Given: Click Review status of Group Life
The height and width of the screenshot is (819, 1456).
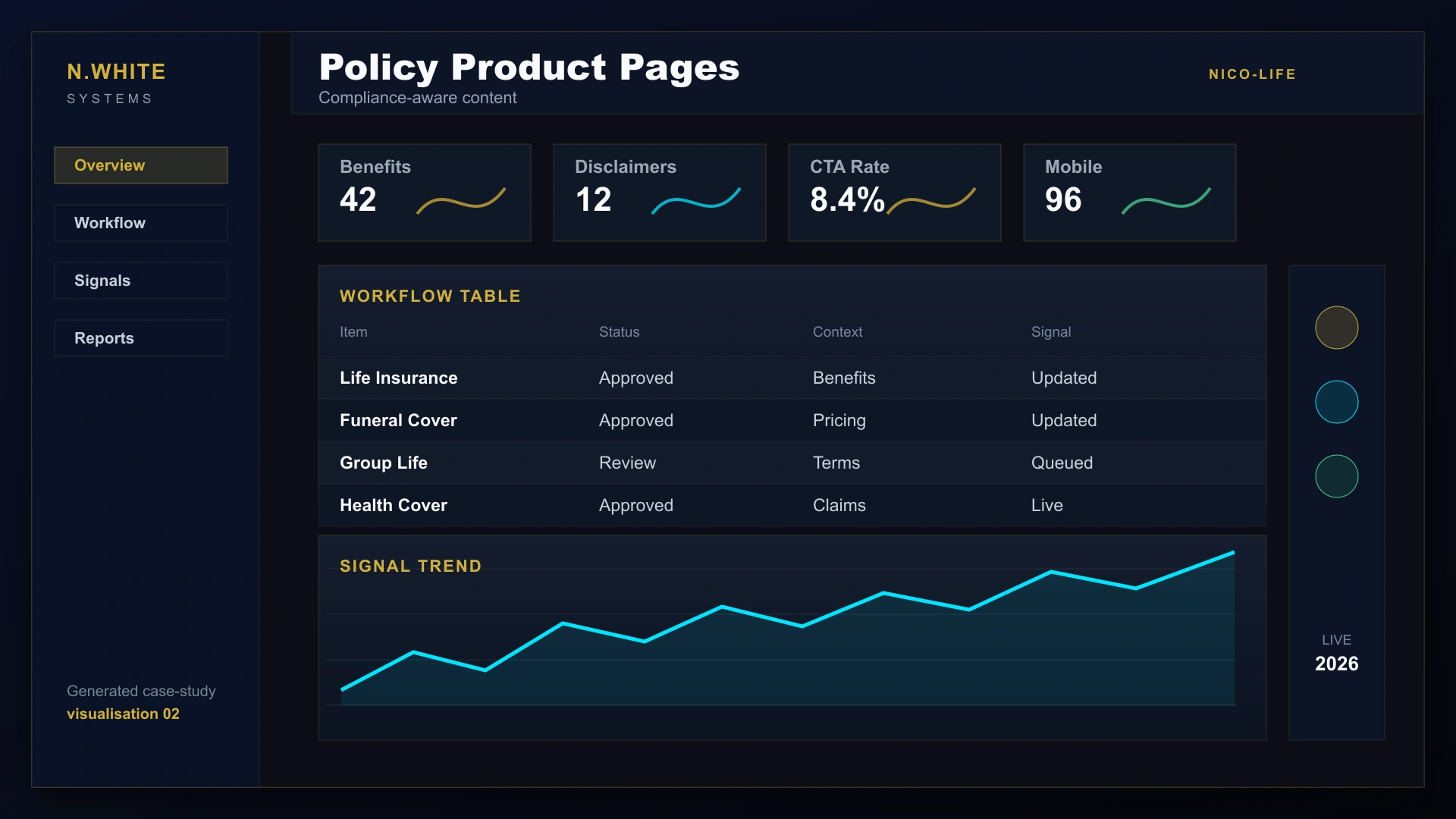Looking at the screenshot, I should (628, 463).
